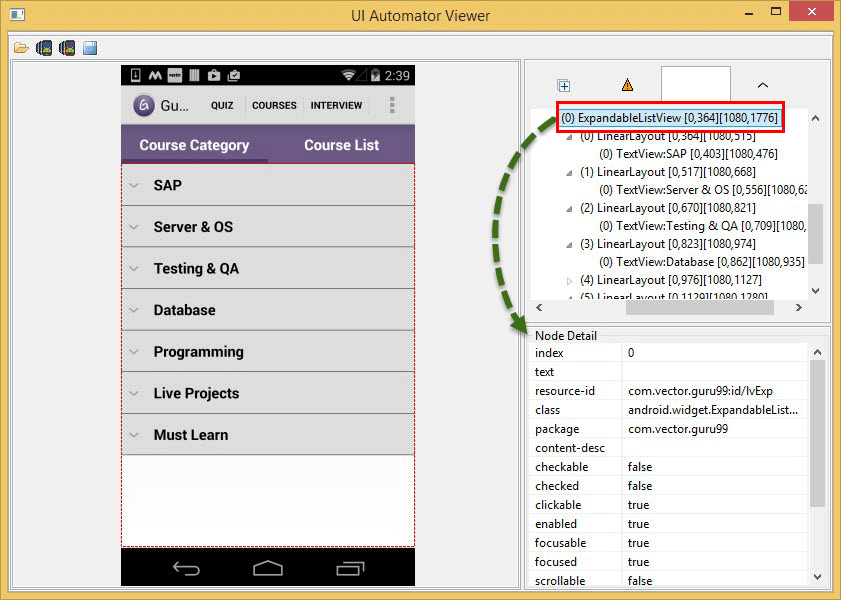Click the yellow warning triangle icon
The image size is (841, 600).
coord(627,85)
